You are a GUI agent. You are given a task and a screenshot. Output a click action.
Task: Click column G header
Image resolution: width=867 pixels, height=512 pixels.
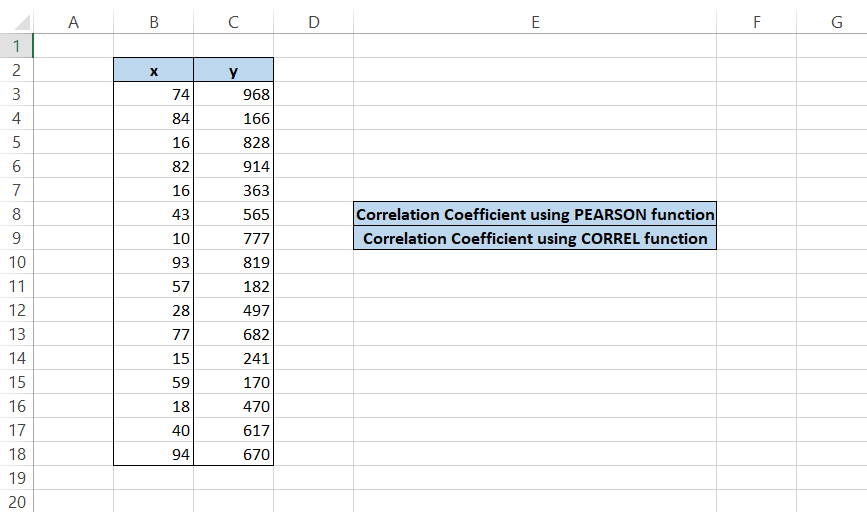click(x=836, y=23)
